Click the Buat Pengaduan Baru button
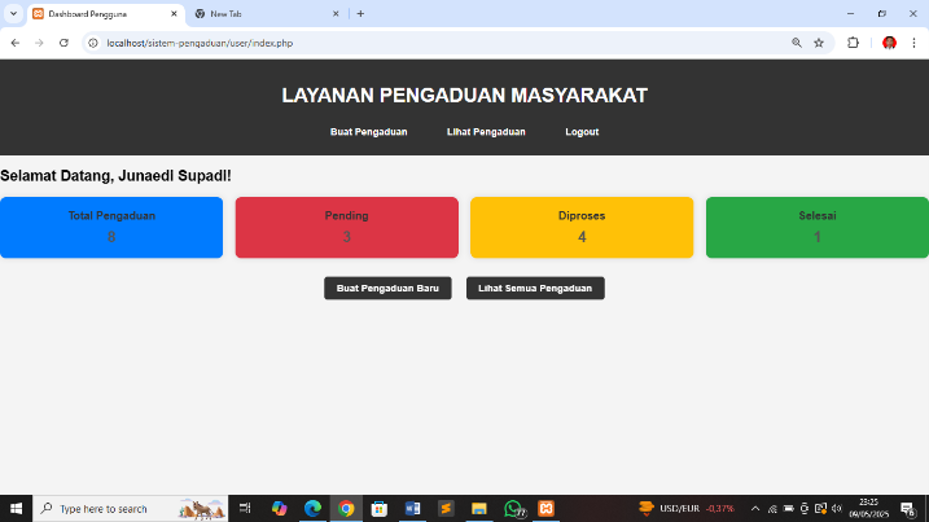929x522 pixels. pos(387,288)
